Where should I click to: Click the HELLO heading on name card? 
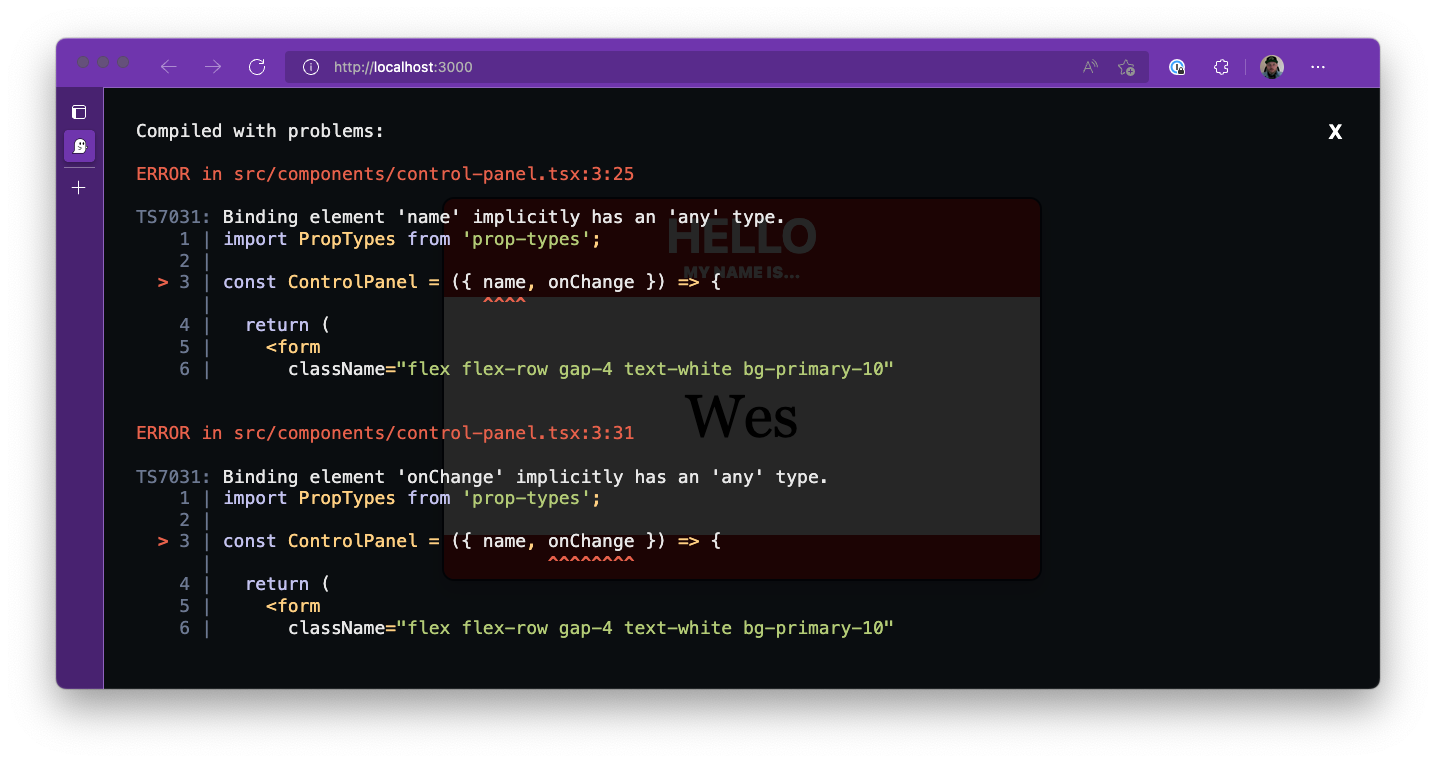(x=741, y=237)
